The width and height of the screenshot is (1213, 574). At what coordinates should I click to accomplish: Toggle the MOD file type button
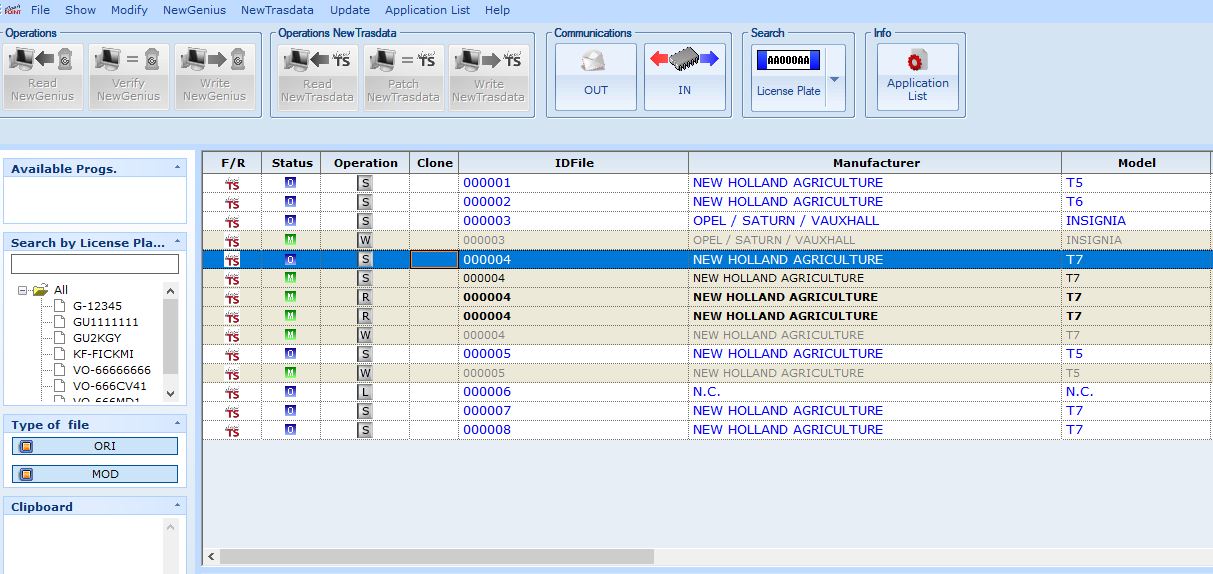click(x=95, y=474)
